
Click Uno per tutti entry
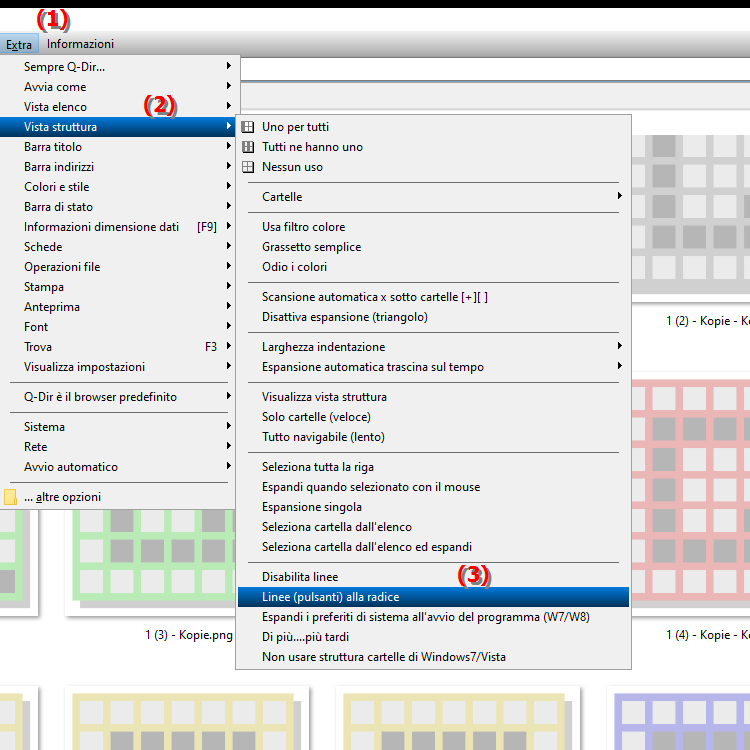pyautogui.click(x=433, y=127)
